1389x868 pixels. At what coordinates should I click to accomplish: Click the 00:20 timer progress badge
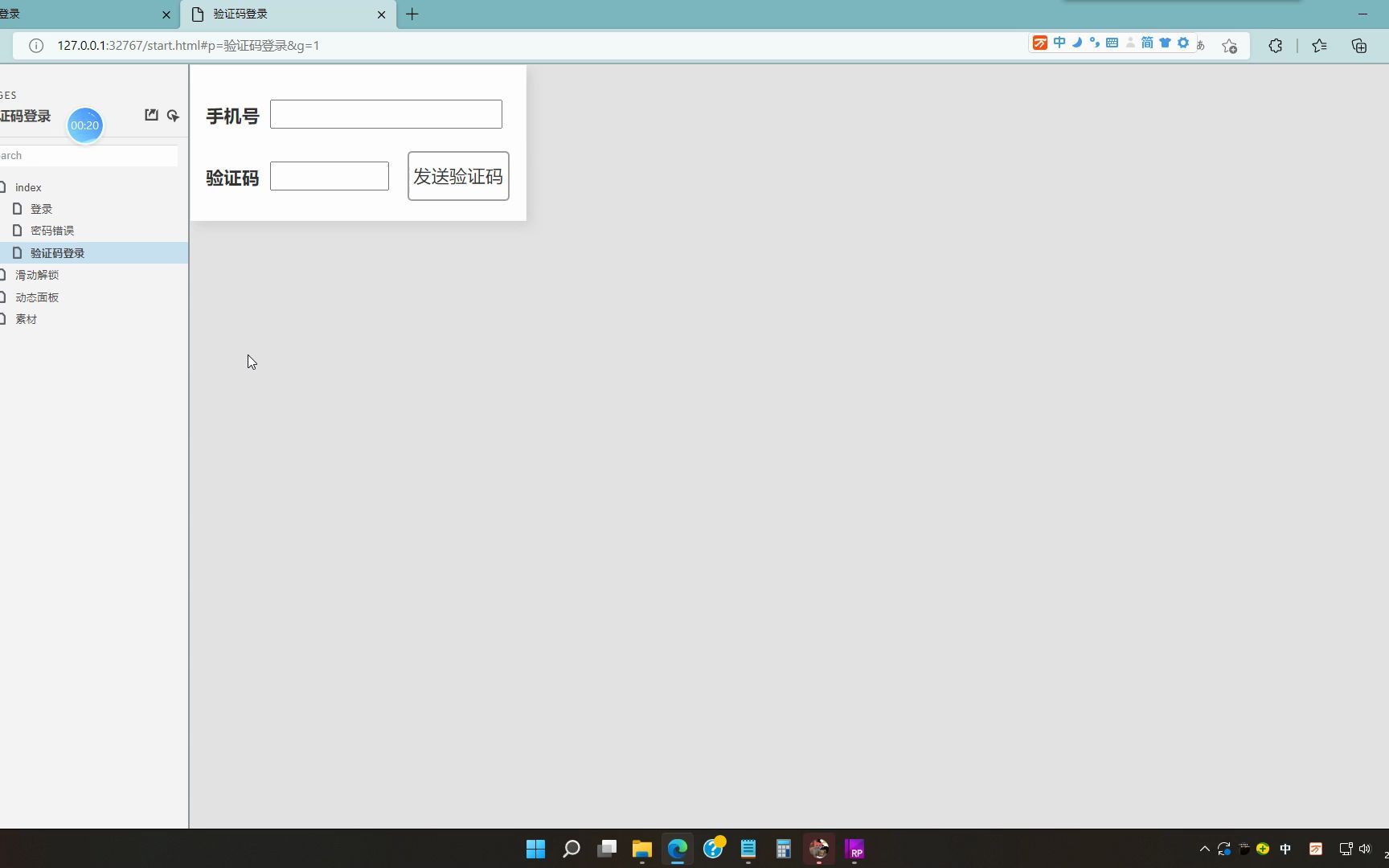click(84, 125)
